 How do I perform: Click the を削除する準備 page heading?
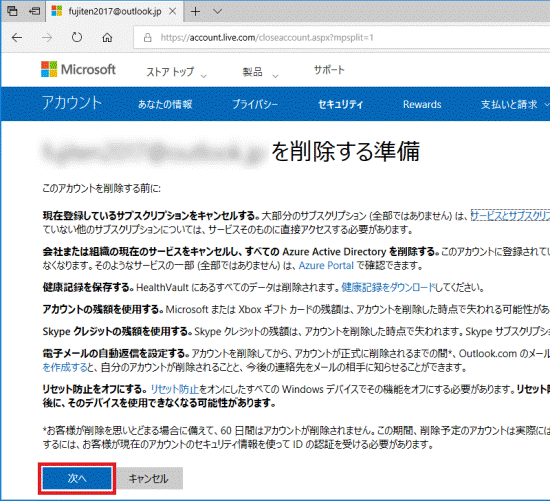[346, 152]
